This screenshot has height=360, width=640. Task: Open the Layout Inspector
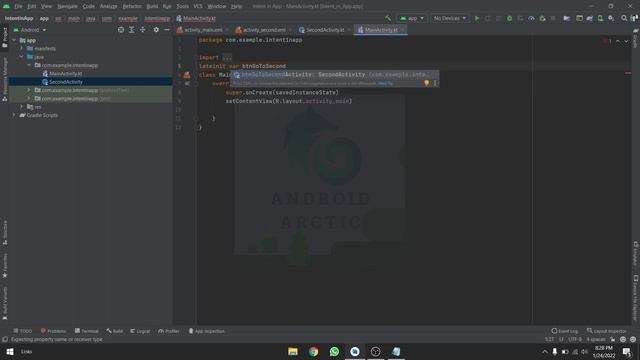point(607,331)
